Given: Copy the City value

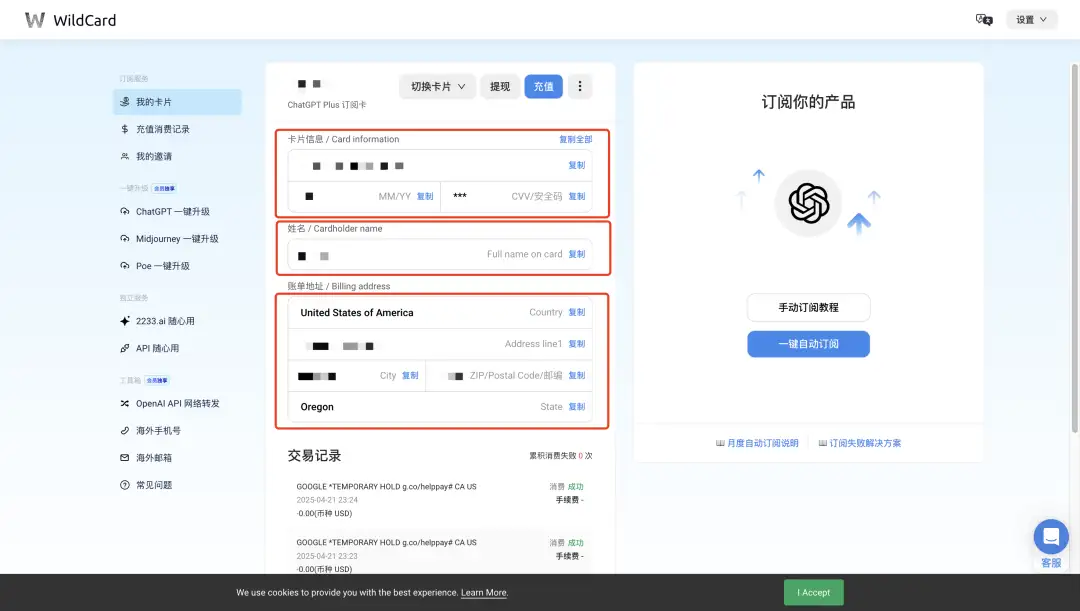Looking at the screenshot, I should coord(410,375).
